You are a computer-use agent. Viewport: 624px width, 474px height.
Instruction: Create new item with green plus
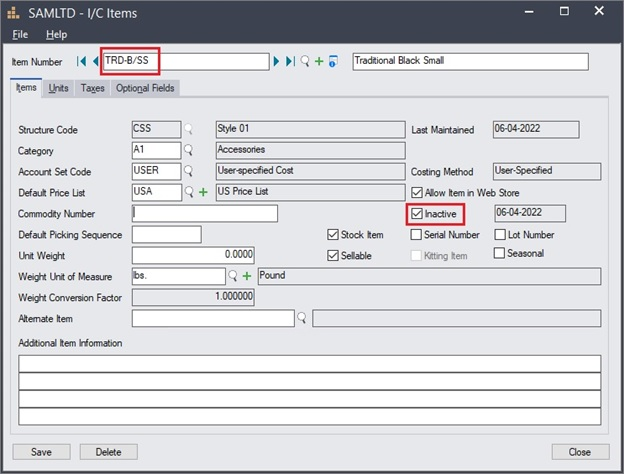coord(319,61)
